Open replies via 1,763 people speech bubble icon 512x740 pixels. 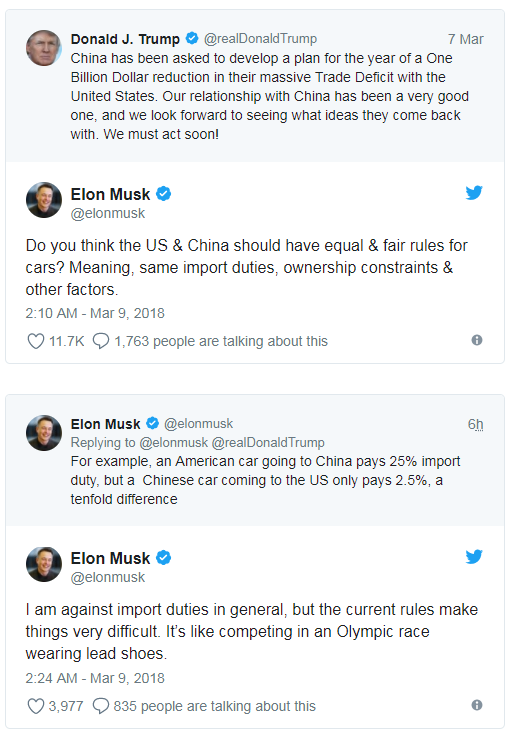pos(101,341)
